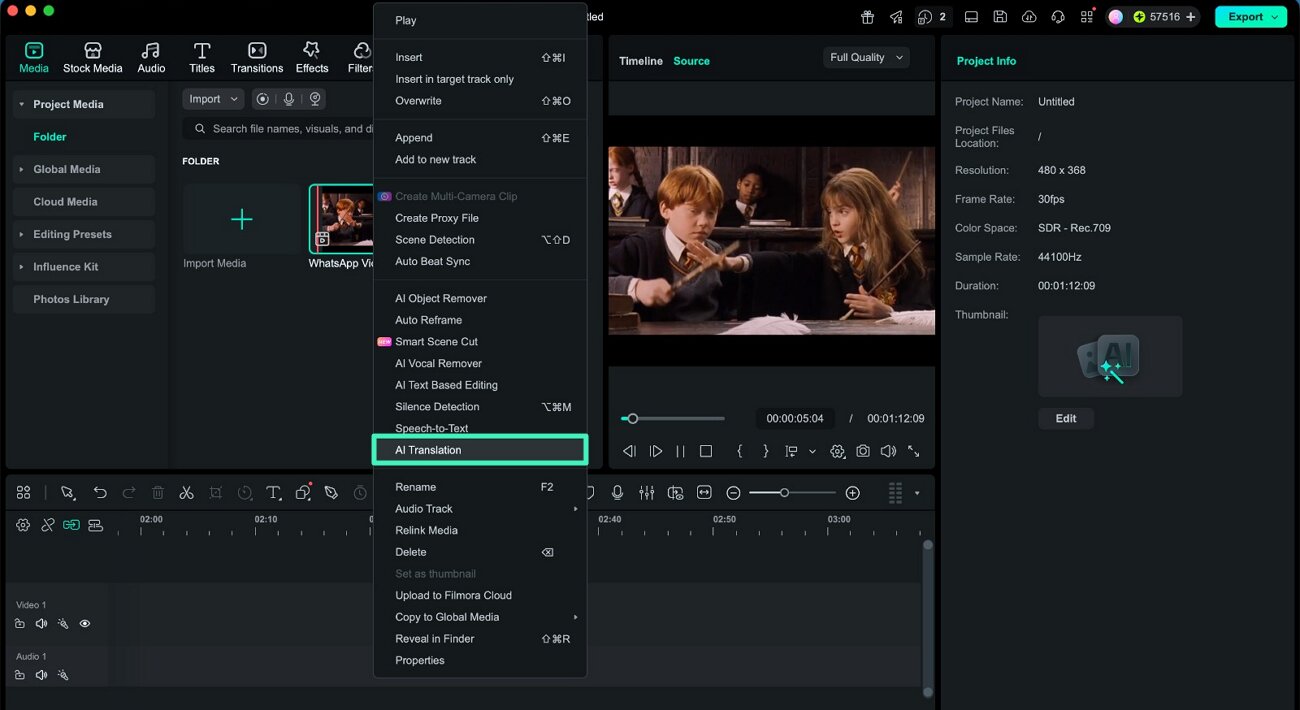Mute the Video 1 track

[41, 624]
